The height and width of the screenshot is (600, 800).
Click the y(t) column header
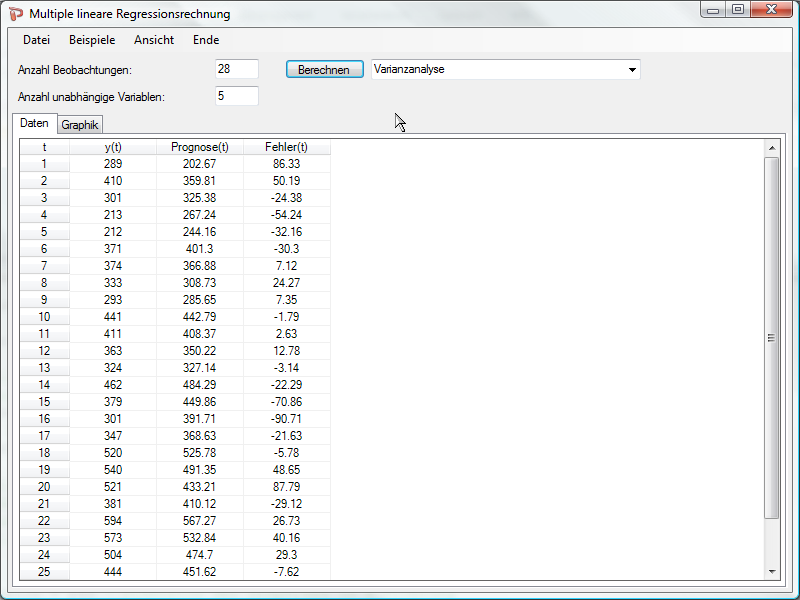(x=112, y=147)
